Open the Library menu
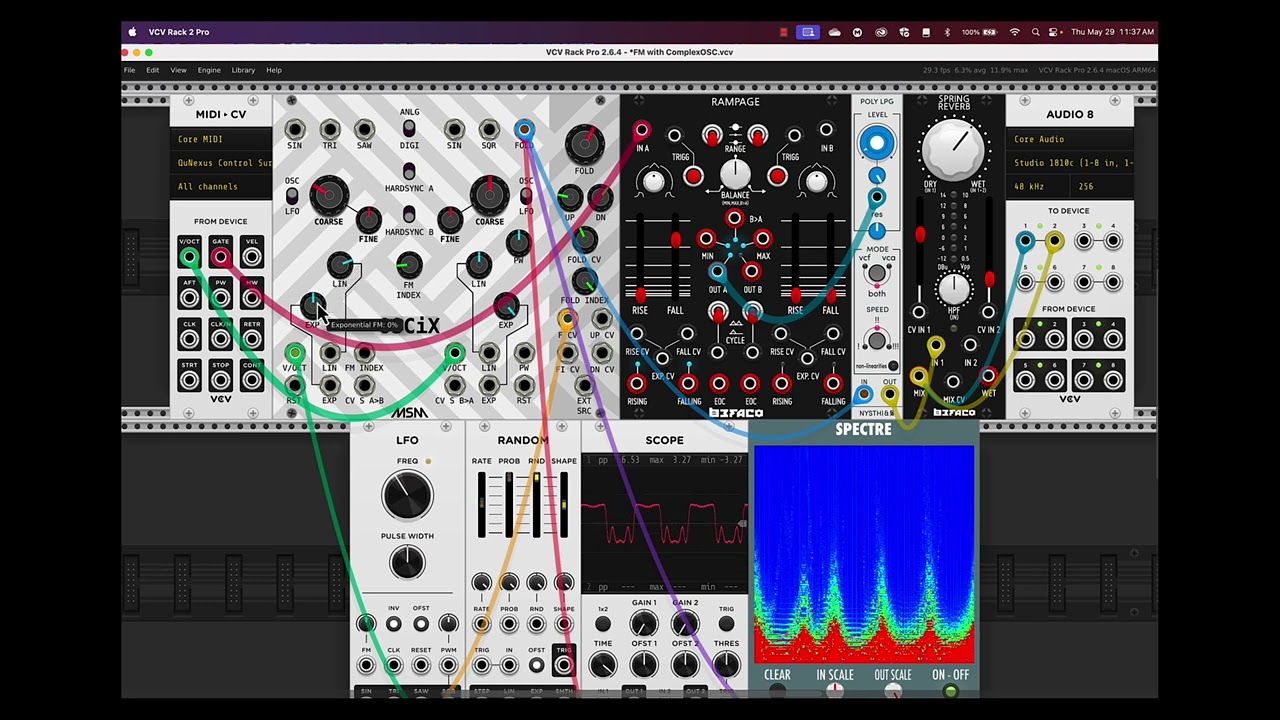This screenshot has height=720, width=1280. tap(243, 70)
